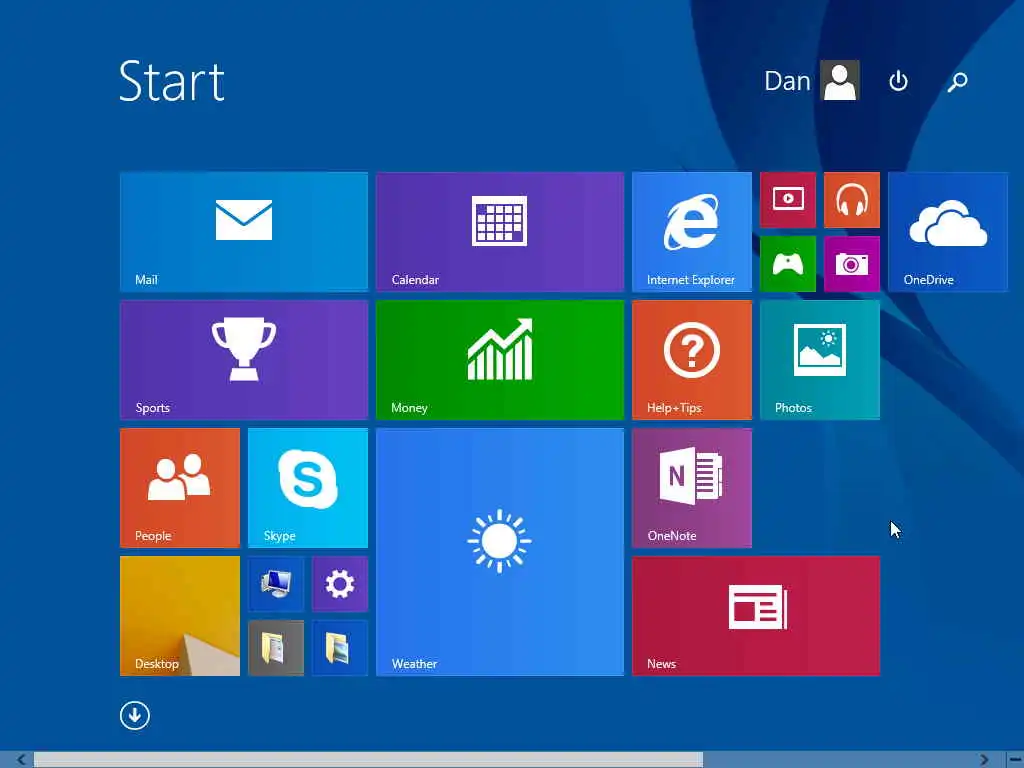Click the power options button
Screen dimensions: 1024x768
pyautogui.click(x=898, y=81)
